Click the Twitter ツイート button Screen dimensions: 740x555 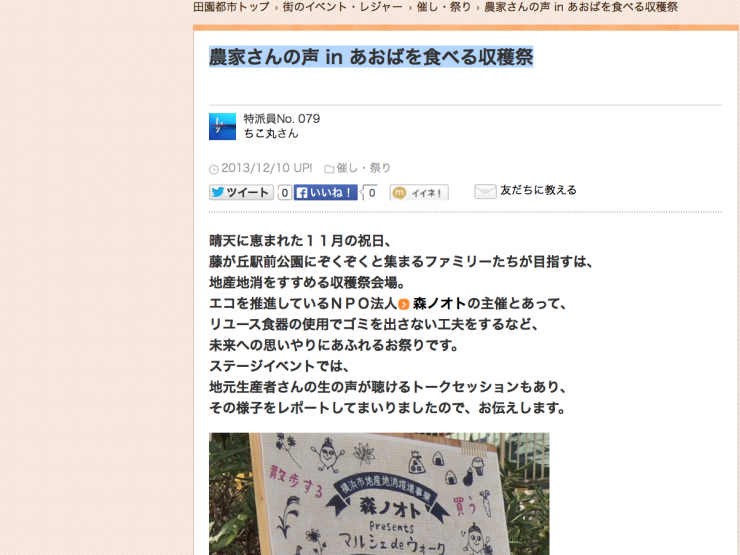[241, 193]
